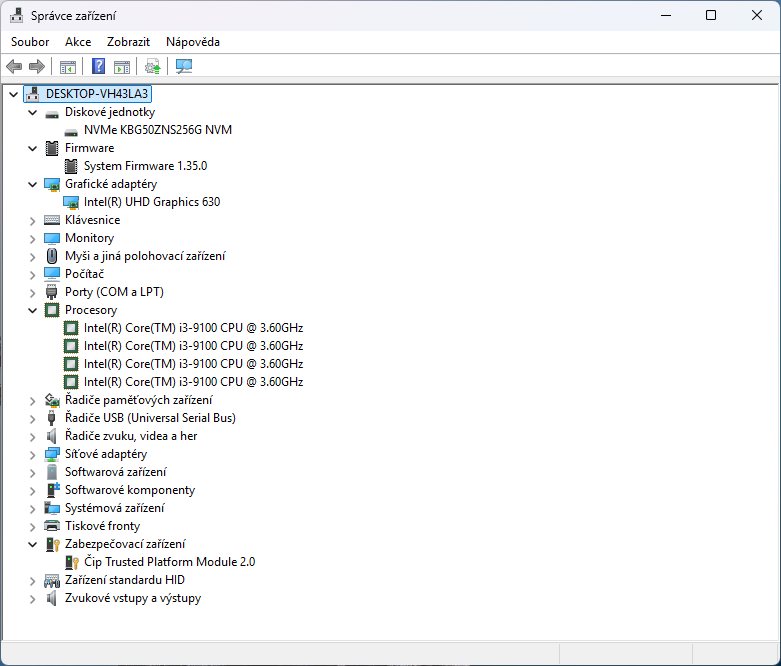Expand the Síťové adaptéry category
The height and width of the screenshot is (666, 781).
tap(32, 455)
